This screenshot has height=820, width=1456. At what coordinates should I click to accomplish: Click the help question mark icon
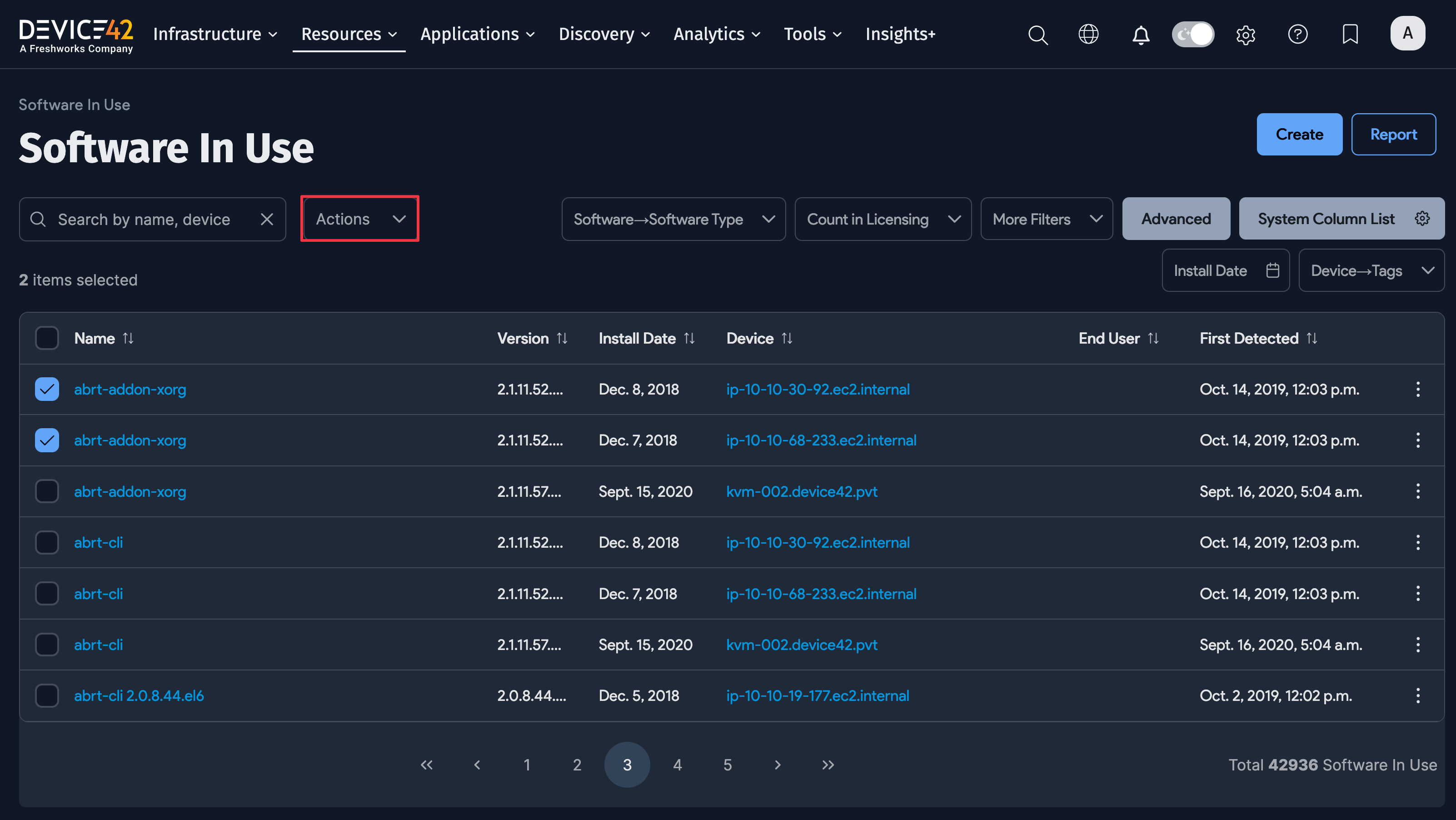pos(1297,35)
